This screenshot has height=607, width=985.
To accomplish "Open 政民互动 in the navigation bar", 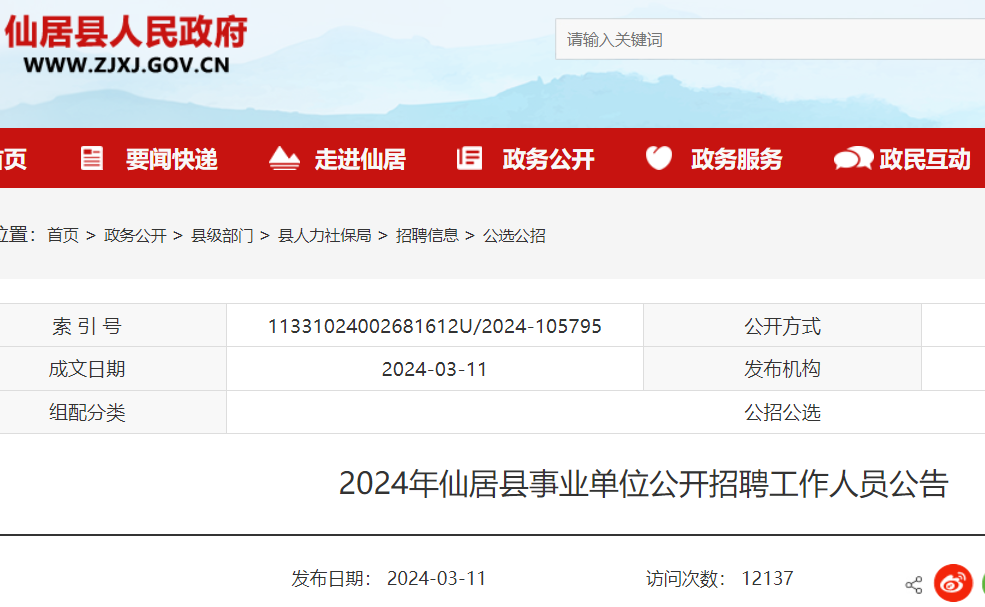I will [x=924, y=159].
